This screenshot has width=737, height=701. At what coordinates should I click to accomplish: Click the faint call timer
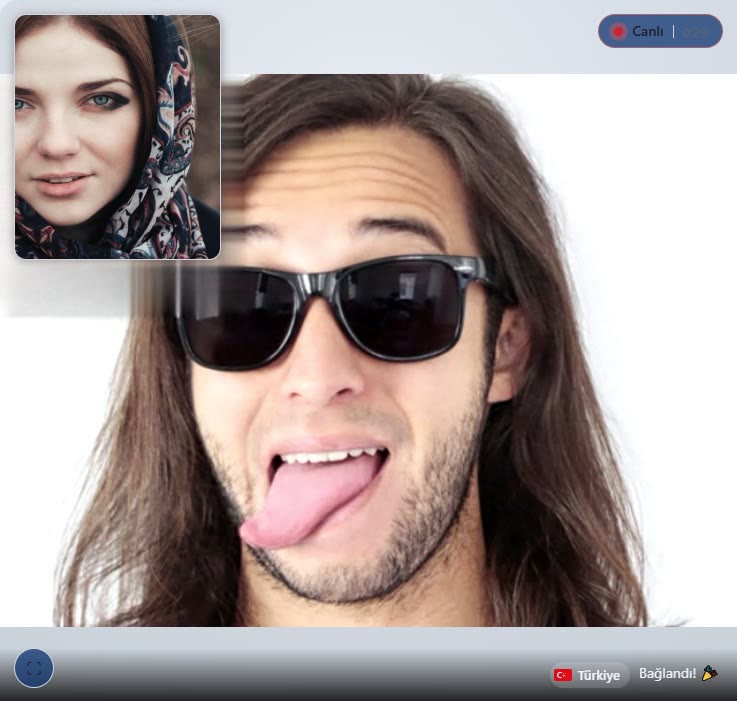coord(695,32)
